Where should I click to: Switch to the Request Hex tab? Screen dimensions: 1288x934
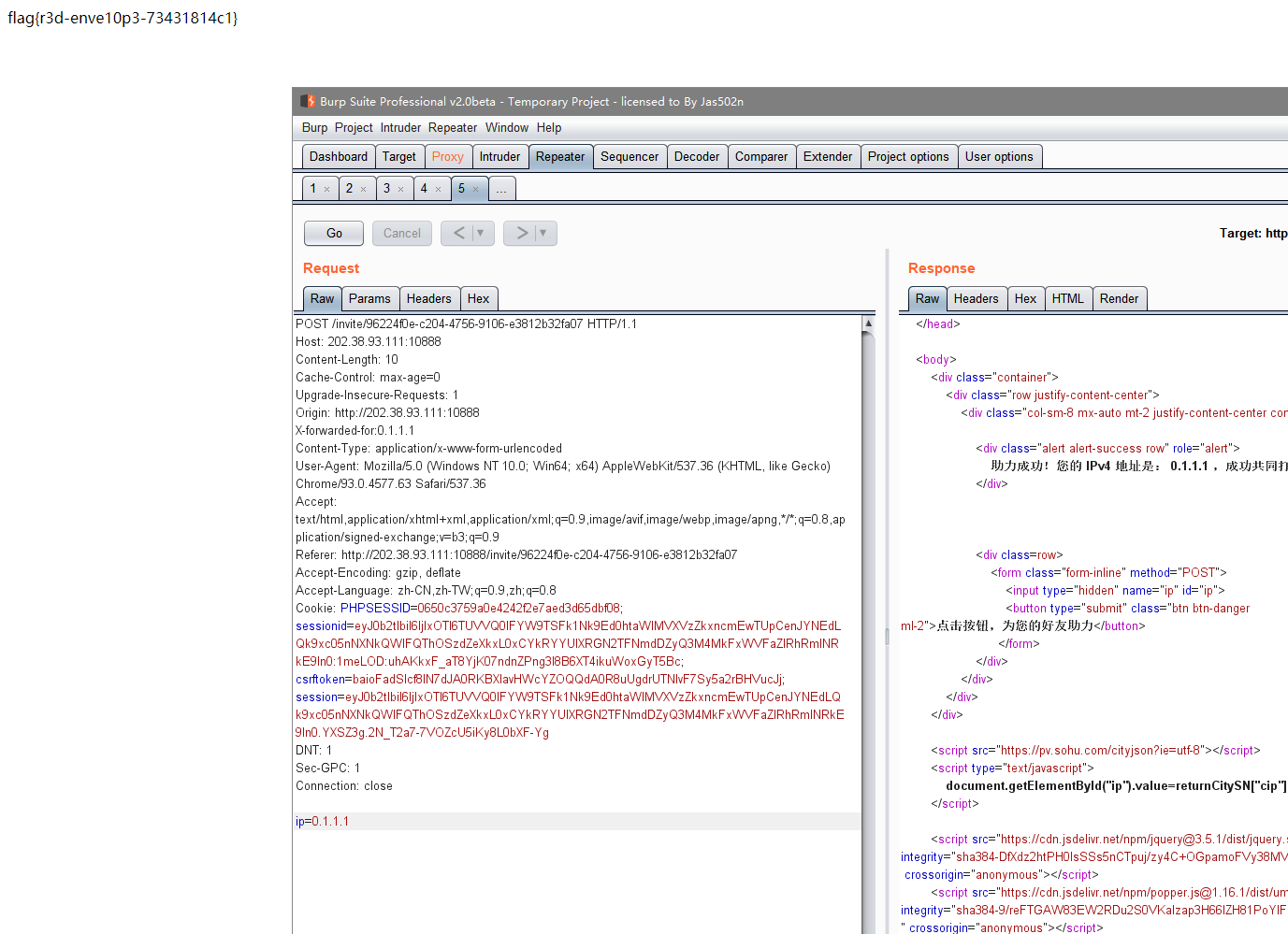tap(479, 298)
